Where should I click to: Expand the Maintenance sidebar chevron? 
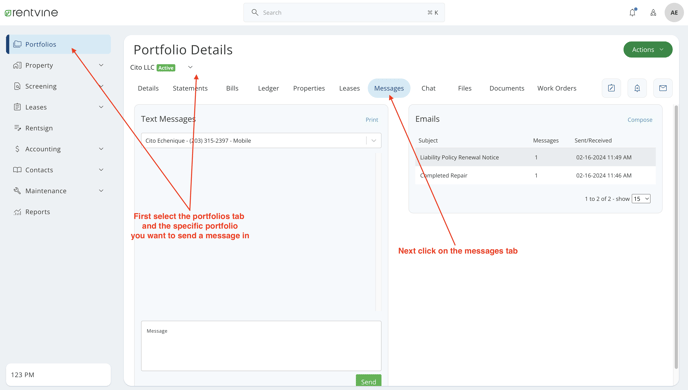(101, 191)
